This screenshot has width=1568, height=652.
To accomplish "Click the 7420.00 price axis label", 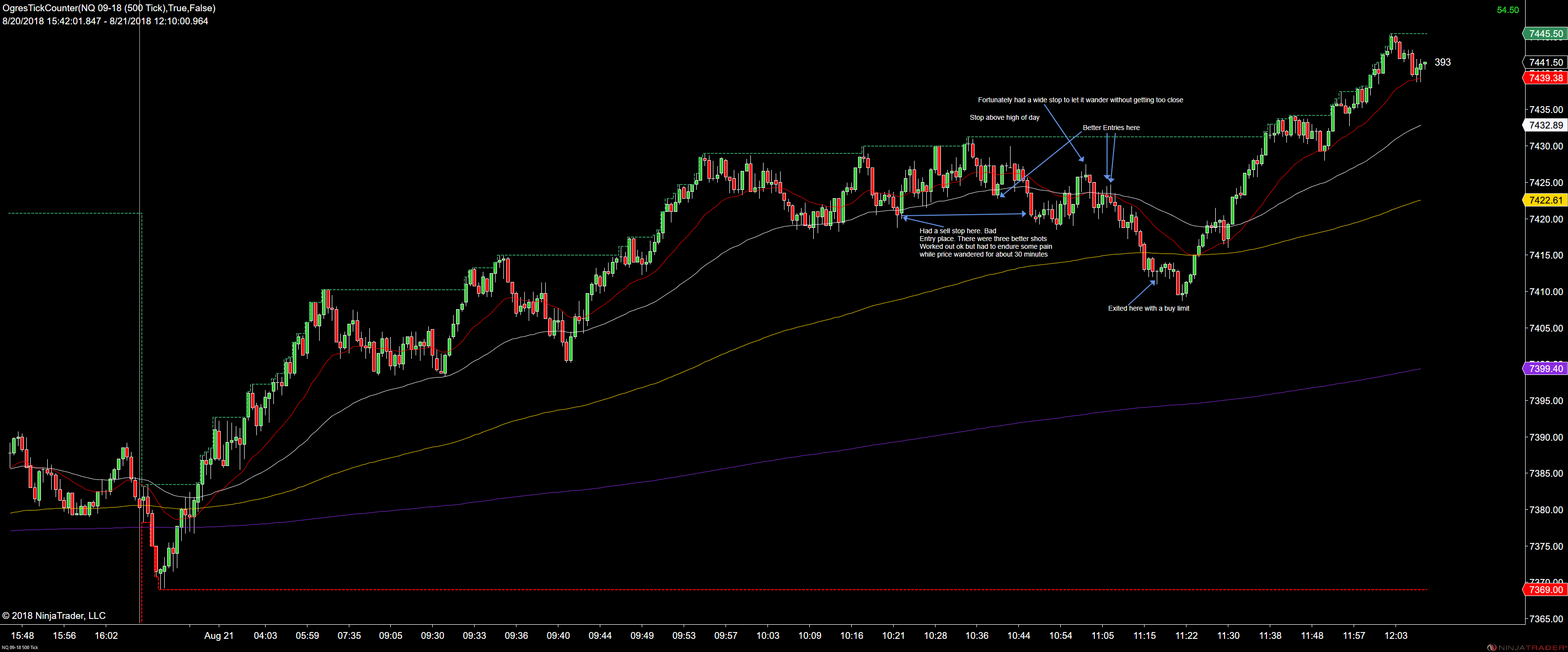I will point(1546,219).
